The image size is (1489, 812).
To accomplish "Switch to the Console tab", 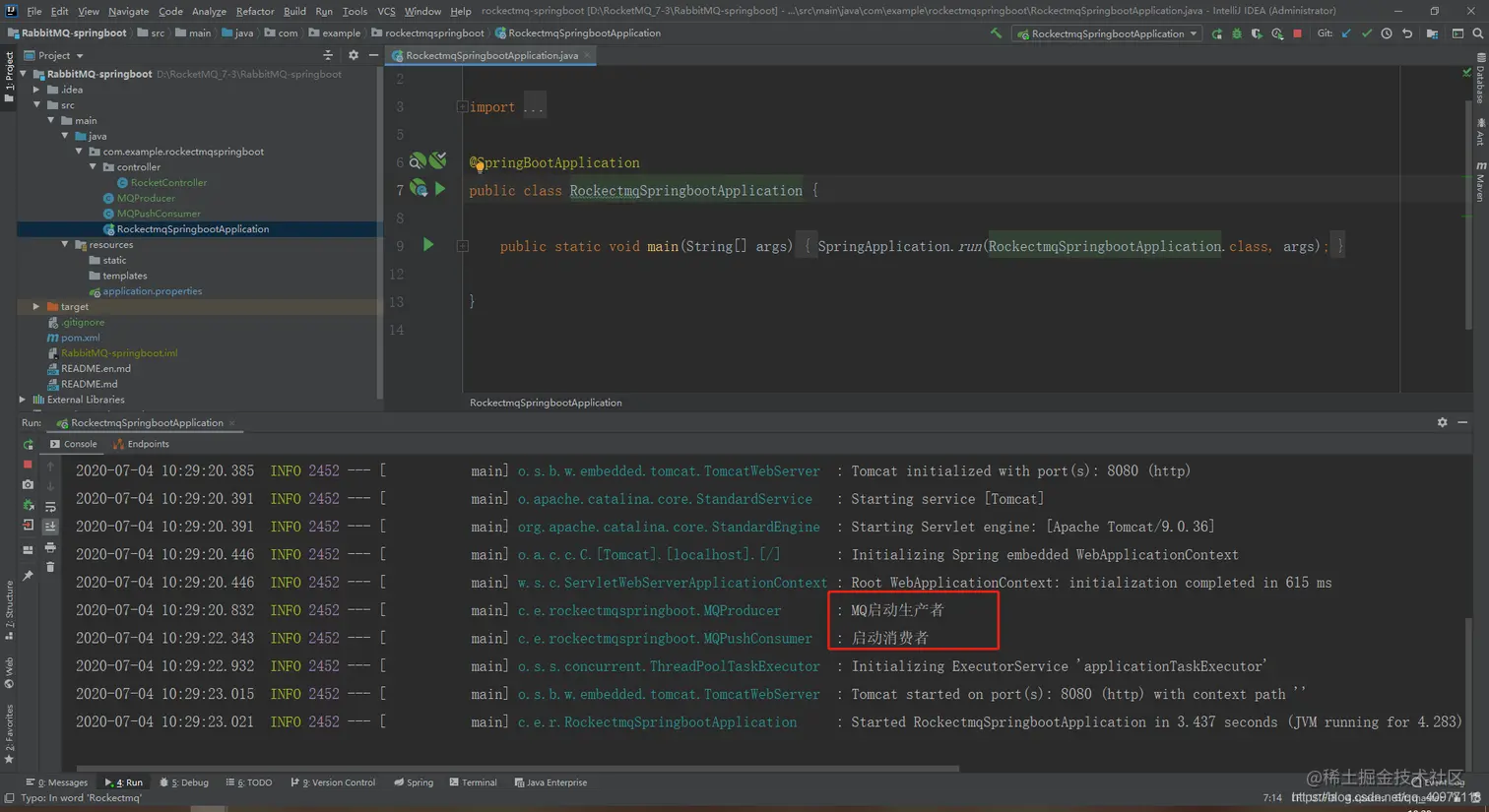I will coord(74,444).
